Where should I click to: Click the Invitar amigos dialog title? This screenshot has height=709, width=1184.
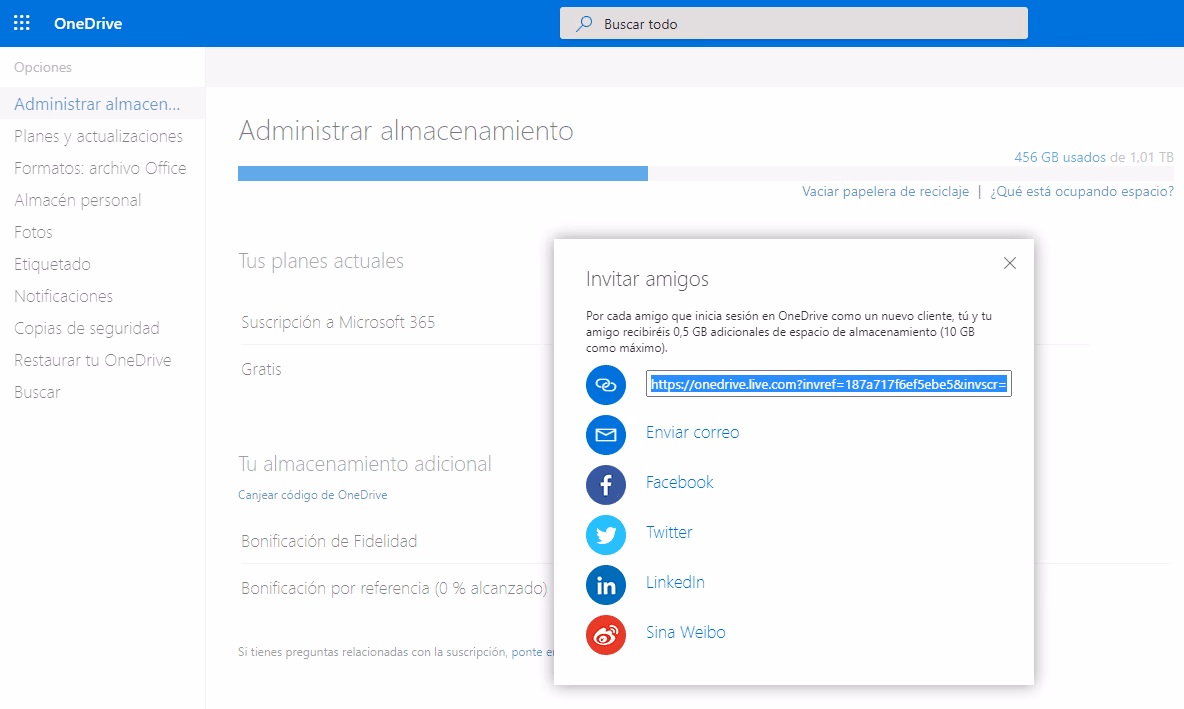click(x=647, y=279)
